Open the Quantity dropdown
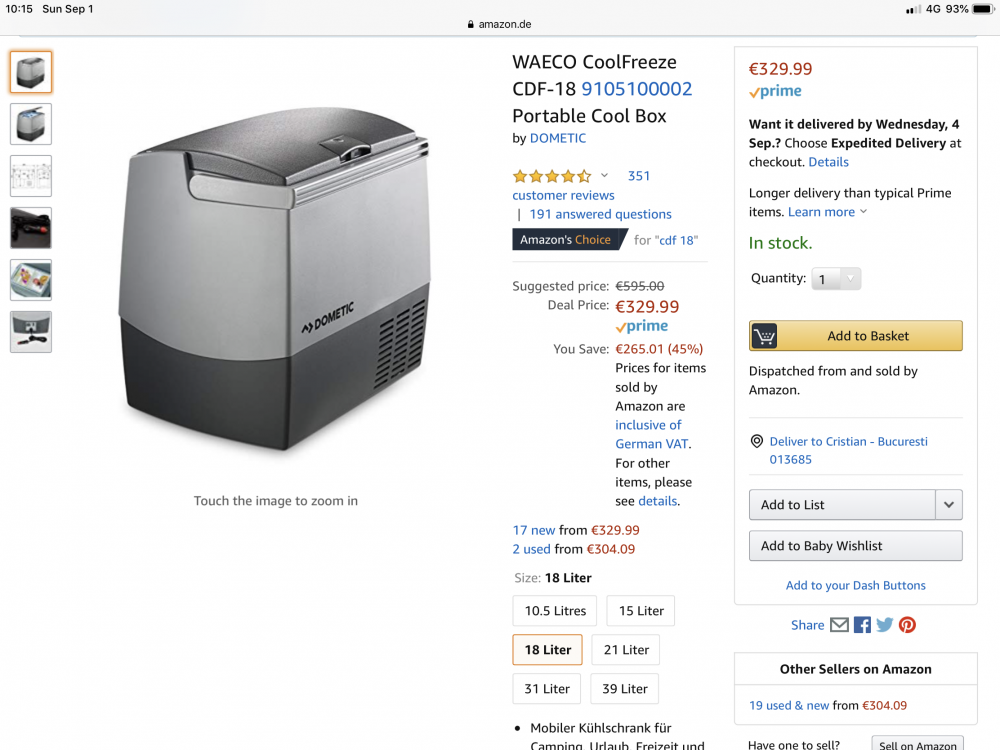Image resolution: width=1000 pixels, height=750 pixels. [x=835, y=279]
